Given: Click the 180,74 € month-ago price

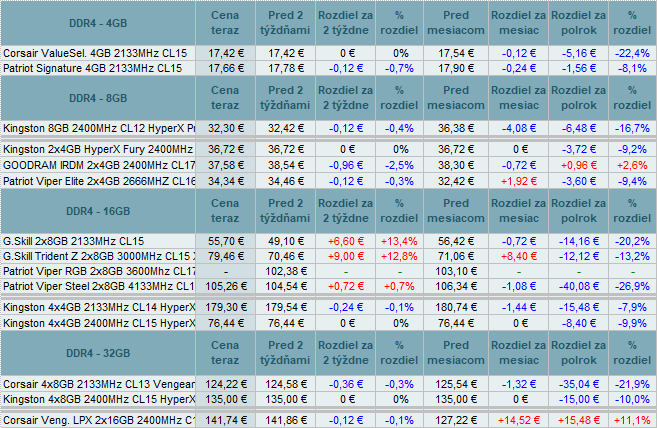Looking at the screenshot, I should (x=456, y=307).
